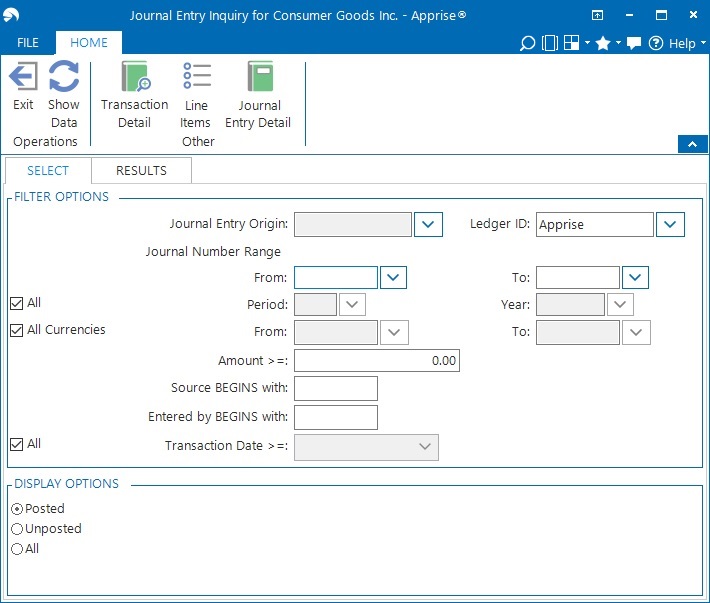Viewport: 710px width, 603px height.
Task: Minimize the Journal Entry Inquiry window
Action: [629, 15]
